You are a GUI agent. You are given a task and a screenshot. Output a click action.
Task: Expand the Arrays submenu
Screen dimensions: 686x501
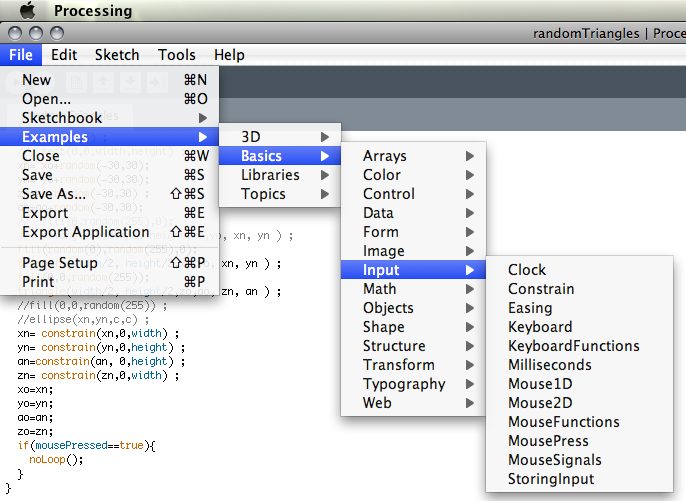click(x=413, y=156)
